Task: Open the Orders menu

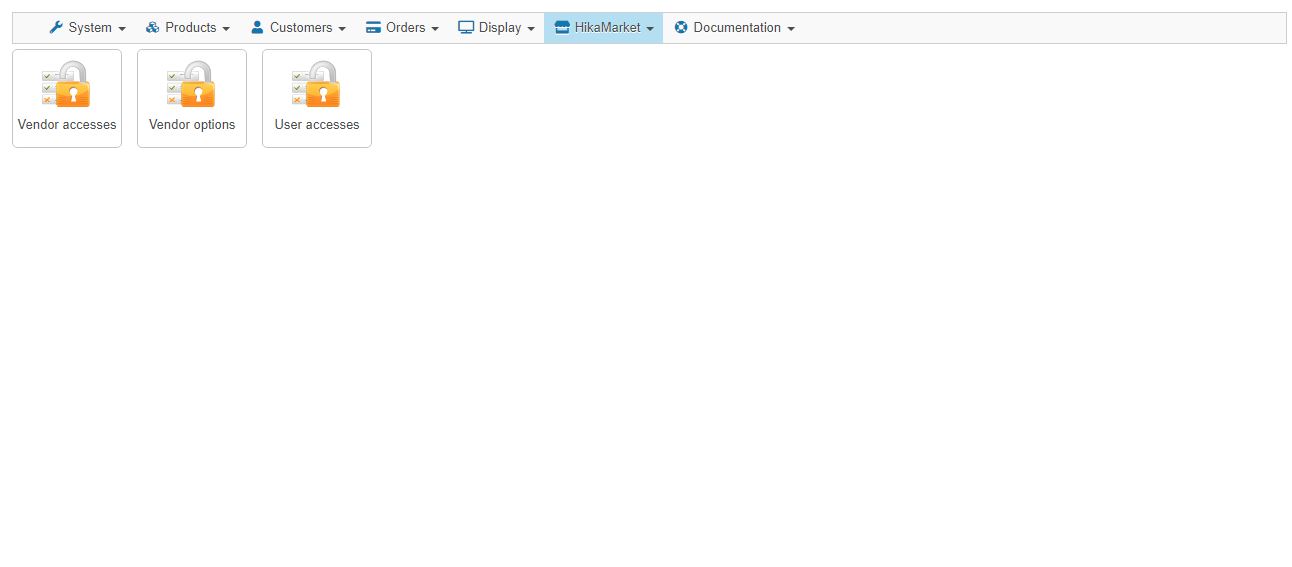Action: point(402,28)
